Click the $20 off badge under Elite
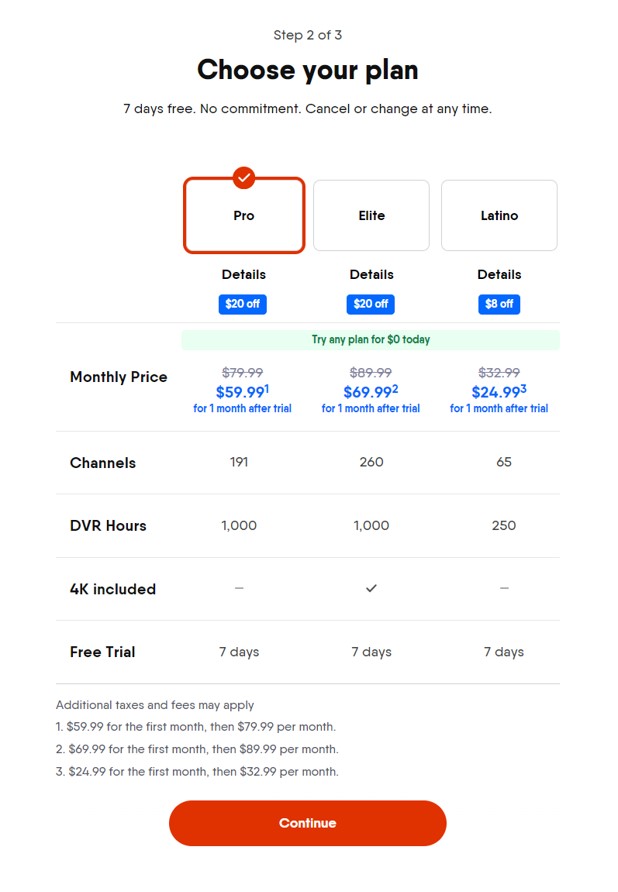Viewport: 618px width, 892px height. click(371, 304)
